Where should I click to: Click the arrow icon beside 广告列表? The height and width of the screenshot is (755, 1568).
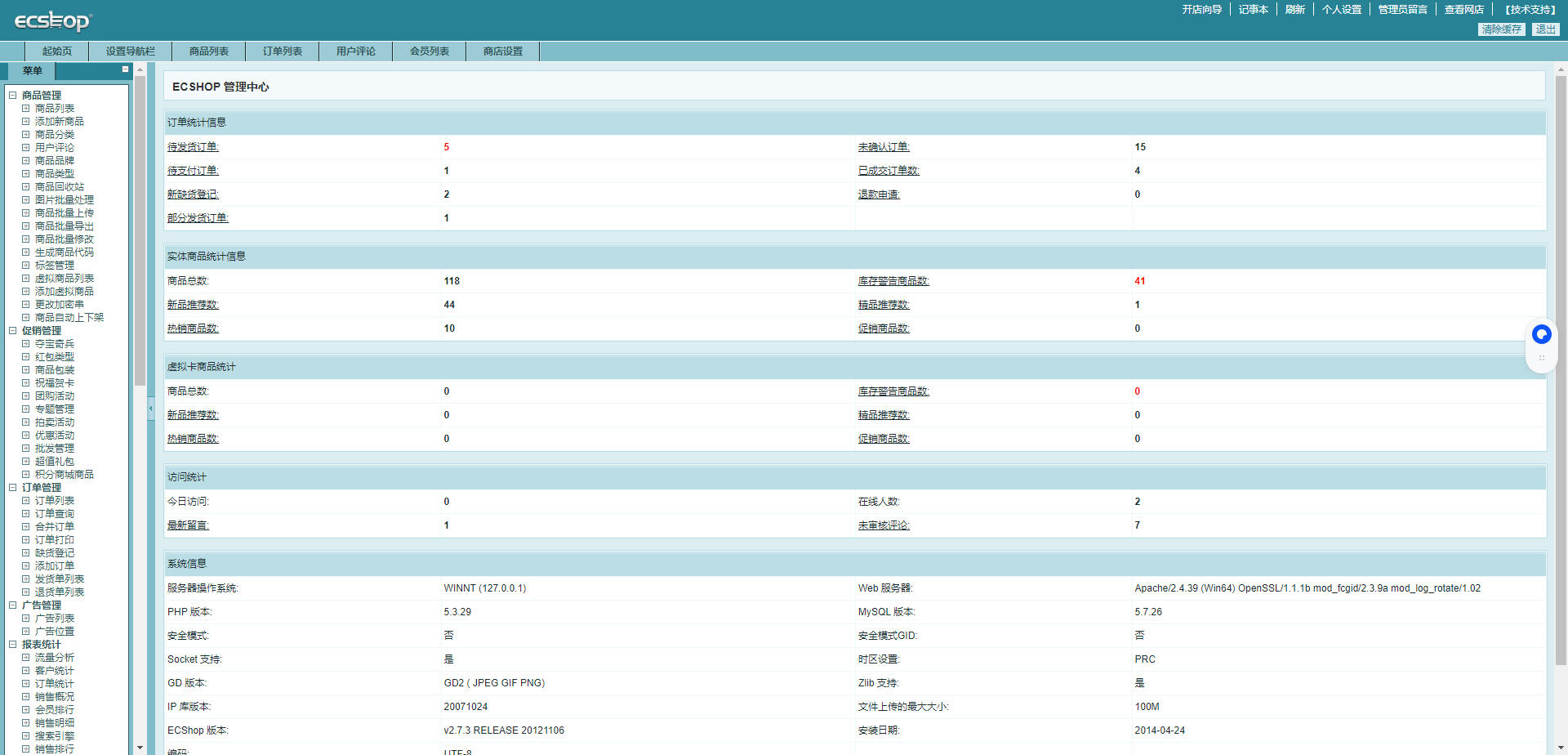click(26, 619)
